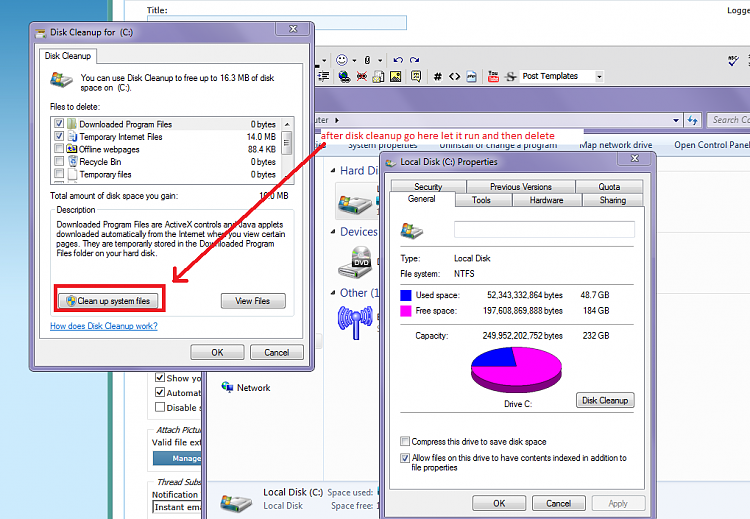The height and width of the screenshot is (519, 750).
Task: Click the magenta Free space color swatch
Action: click(x=406, y=311)
